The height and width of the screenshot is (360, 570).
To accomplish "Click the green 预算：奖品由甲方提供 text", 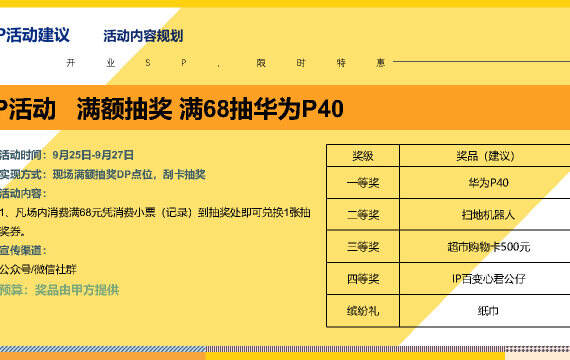I will coord(60,290).
